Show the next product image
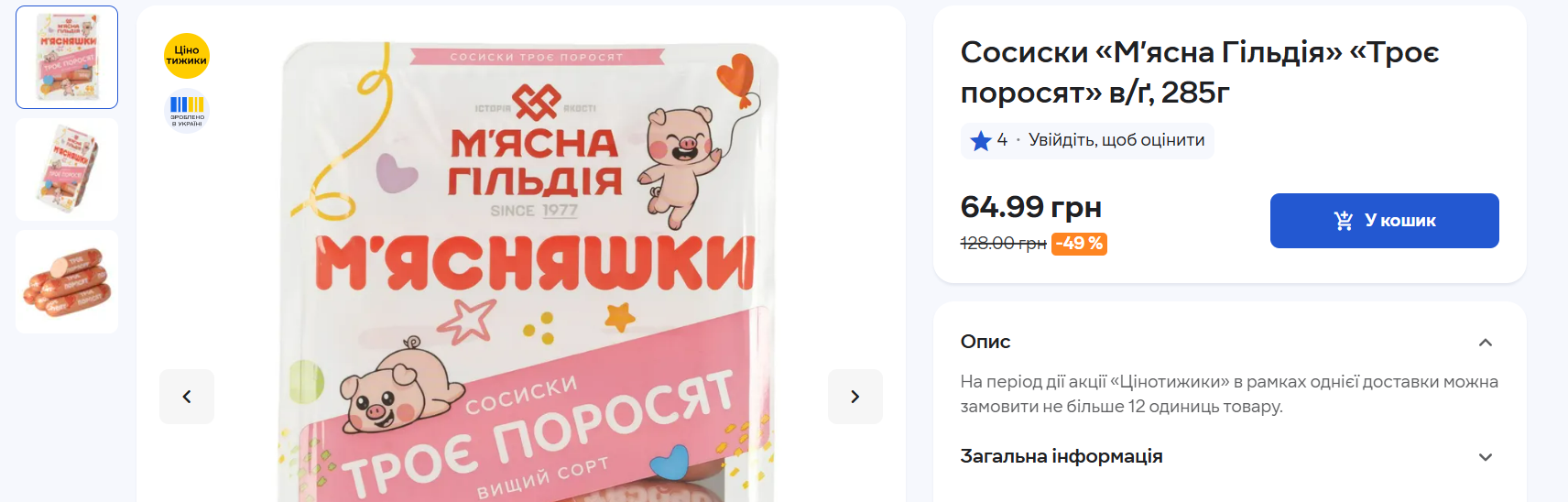Screen dimensions: 1568x502 855,397
